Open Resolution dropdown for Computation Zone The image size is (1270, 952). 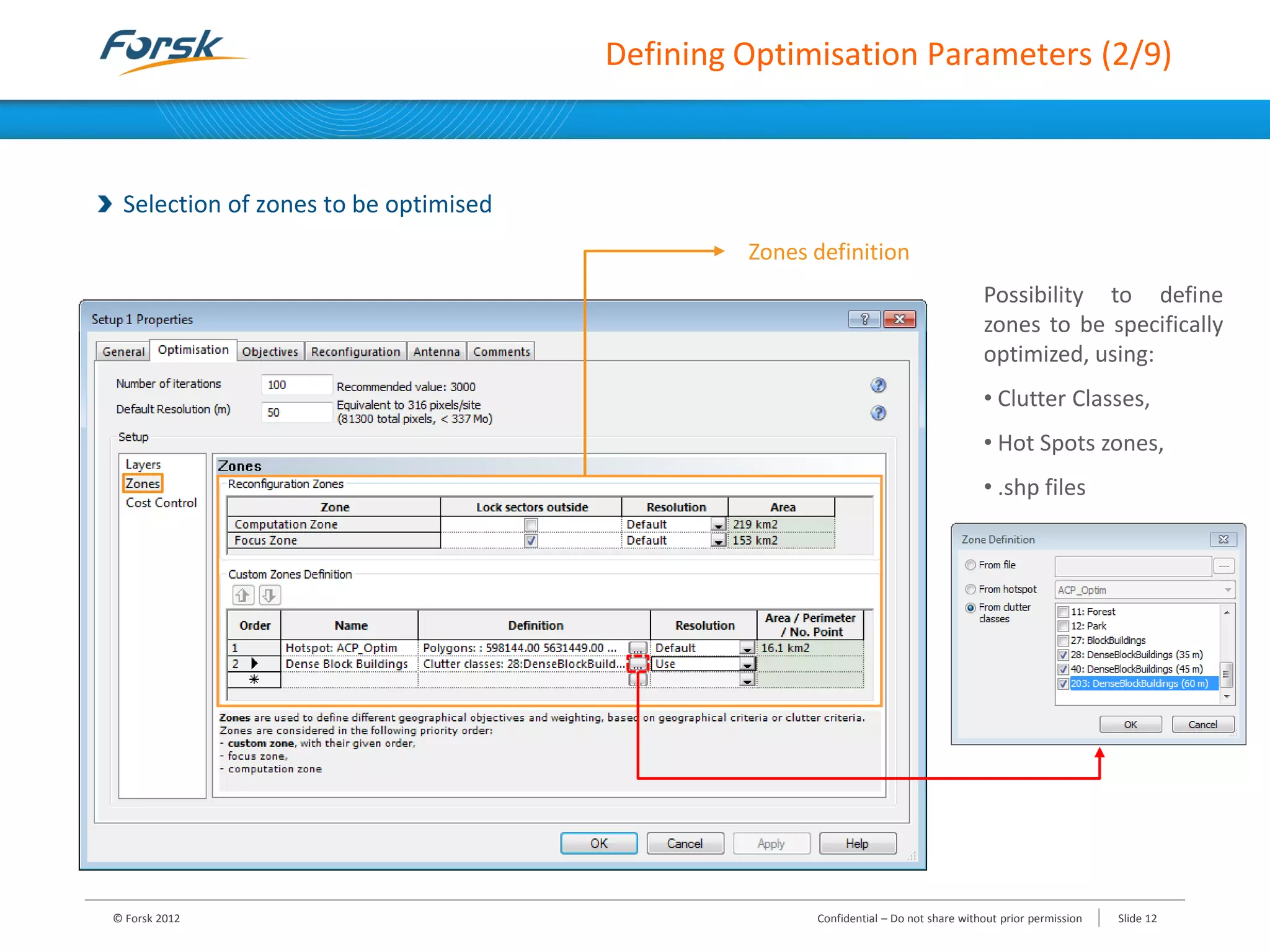point(718,525)
